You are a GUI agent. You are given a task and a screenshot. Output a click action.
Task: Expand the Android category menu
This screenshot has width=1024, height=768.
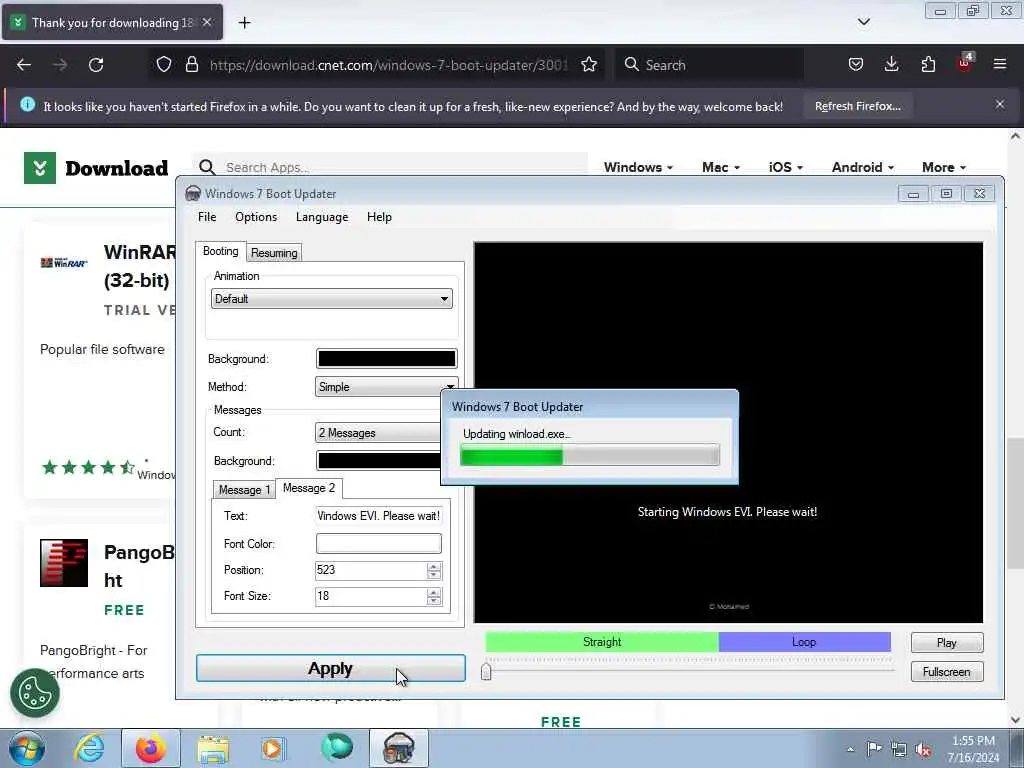(x=863, y=167)
